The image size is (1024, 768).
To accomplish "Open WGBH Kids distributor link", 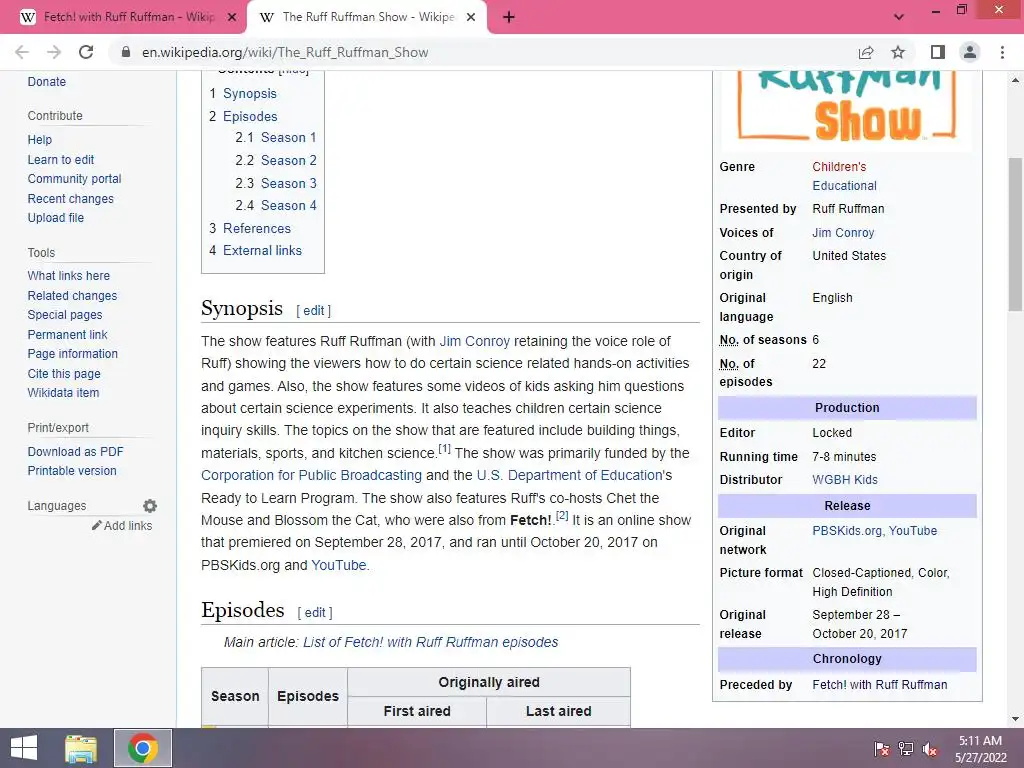I will click(x=845, y=479).
